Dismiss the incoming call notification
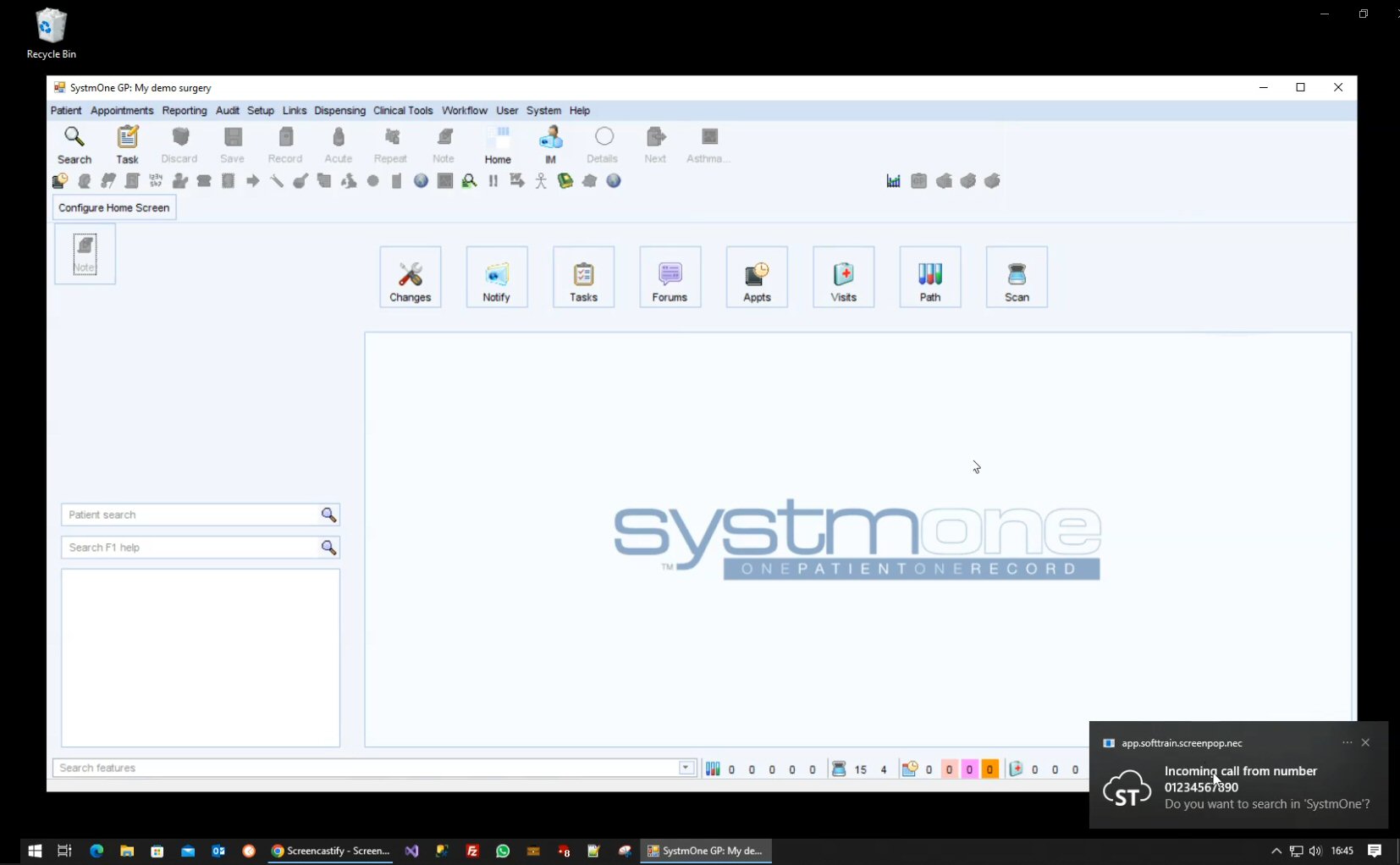This screenshot has height=865, width=1400. [x=1365, y=742]
